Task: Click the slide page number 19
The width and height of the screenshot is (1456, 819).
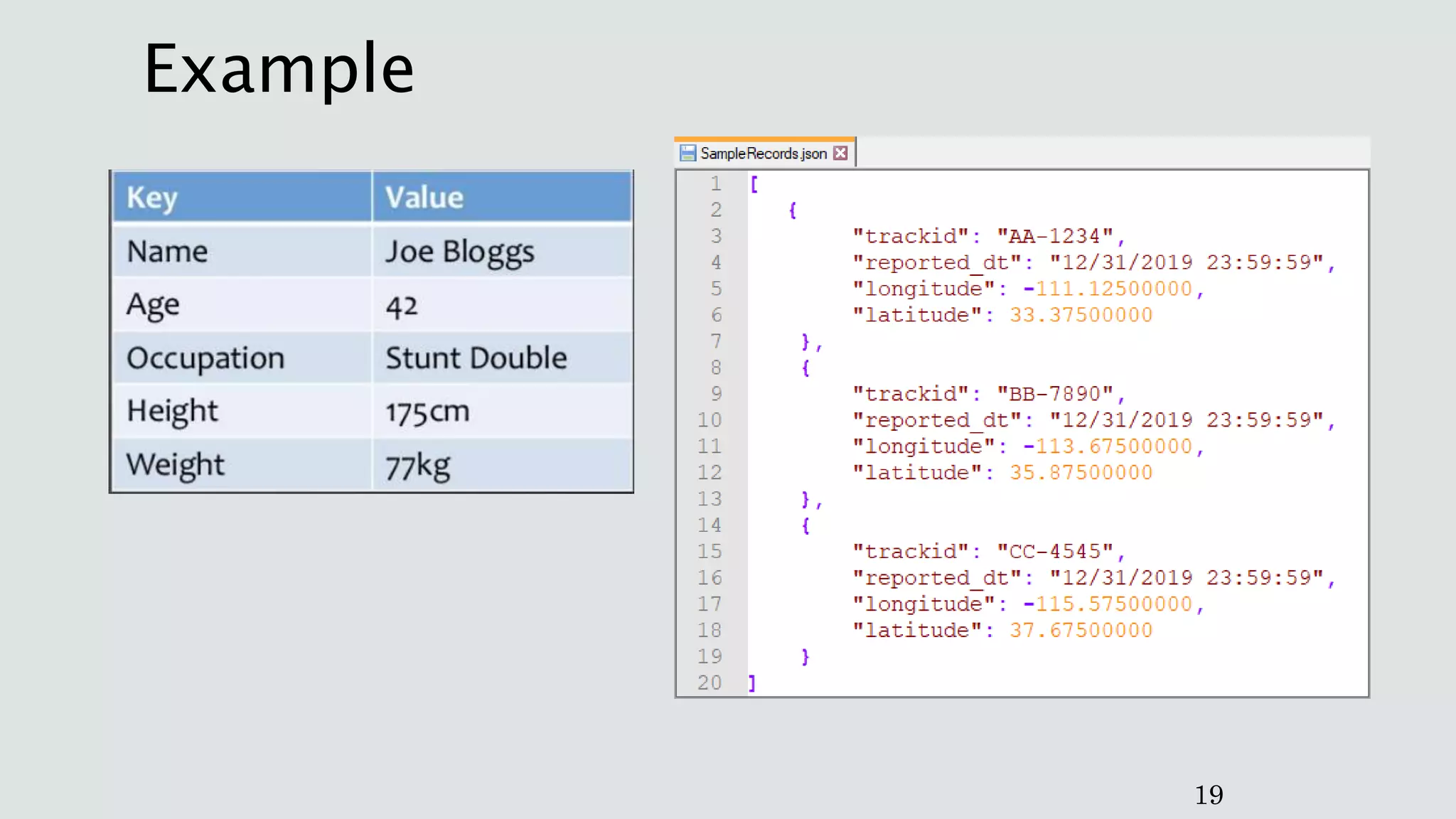Action: pos(1209,795)
